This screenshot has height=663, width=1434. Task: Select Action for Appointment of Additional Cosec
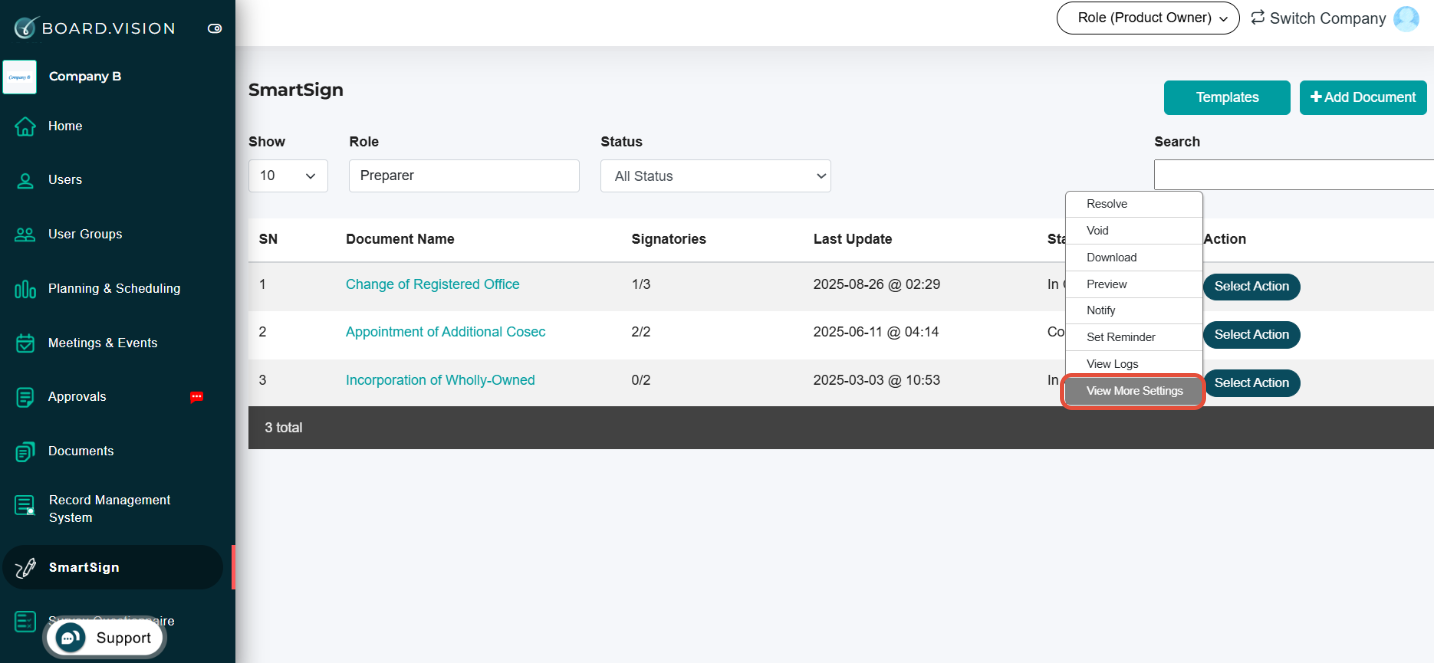[x=1251, y=335]
